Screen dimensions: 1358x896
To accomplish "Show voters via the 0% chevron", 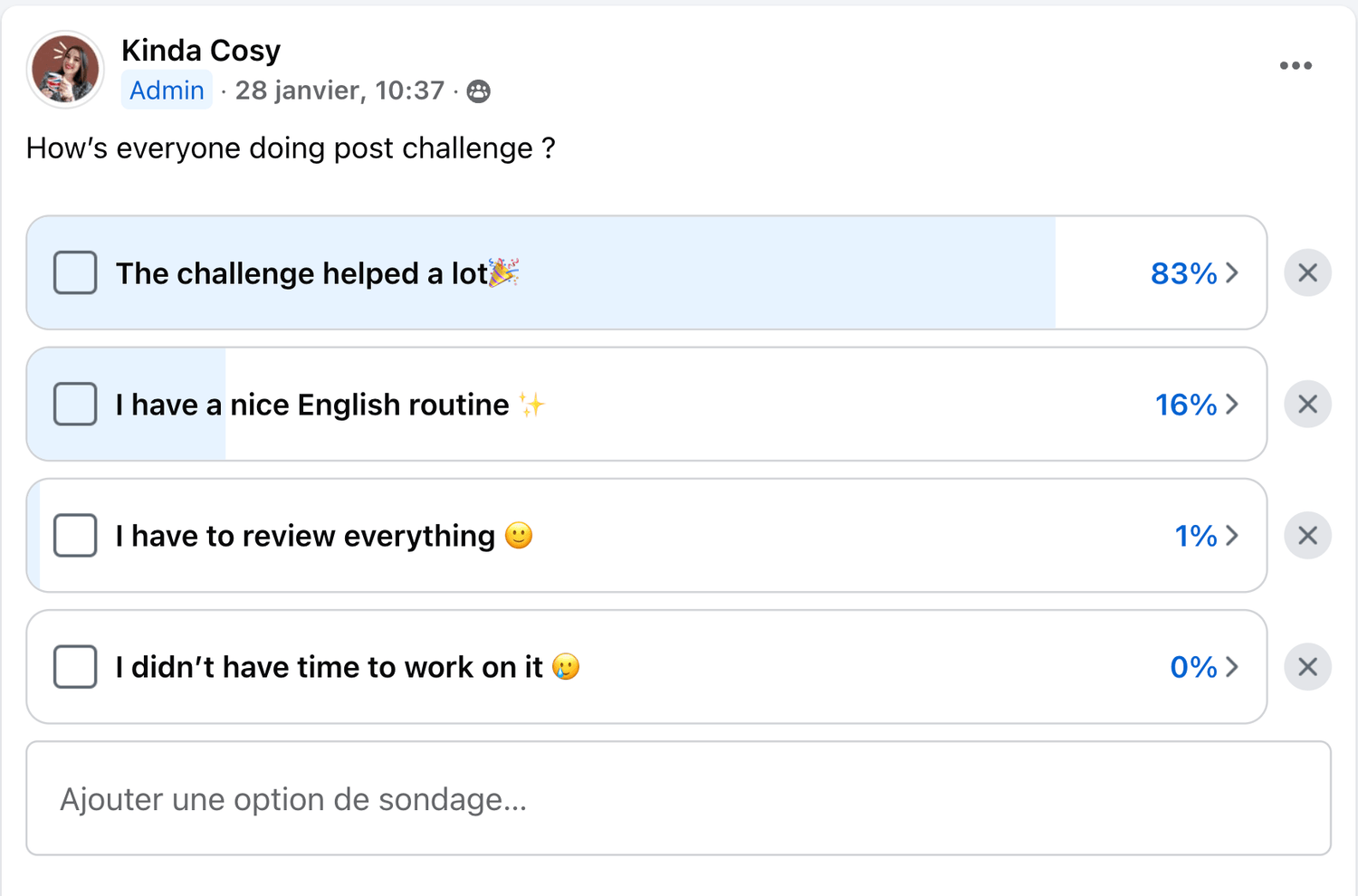I will (1232, 667).
